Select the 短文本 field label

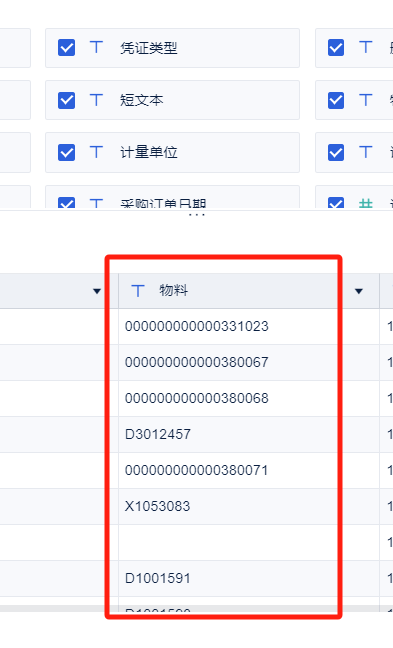point(142,100)
